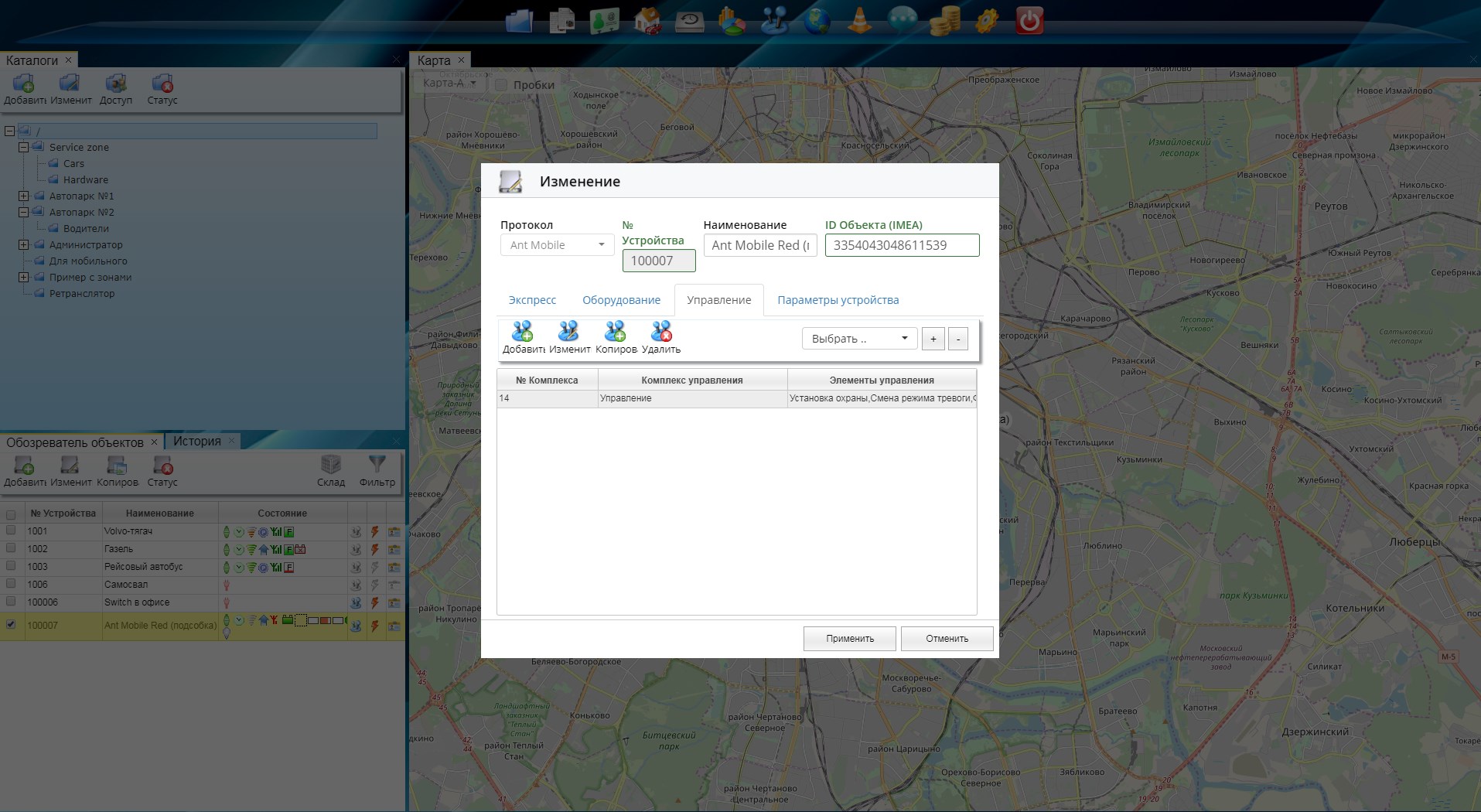Screen dimensions: 1481x812
Task: Click the Склад icon in object browser
Action: [x=331, y=465]
